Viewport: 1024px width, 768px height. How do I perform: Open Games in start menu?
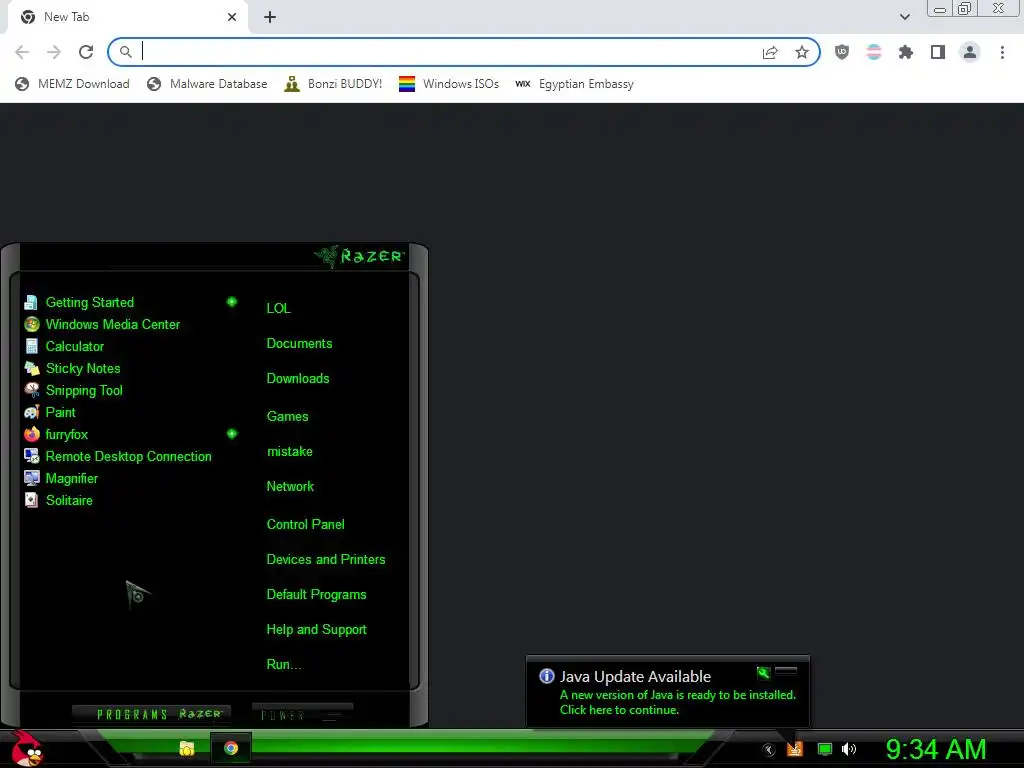tap(287, 417)
